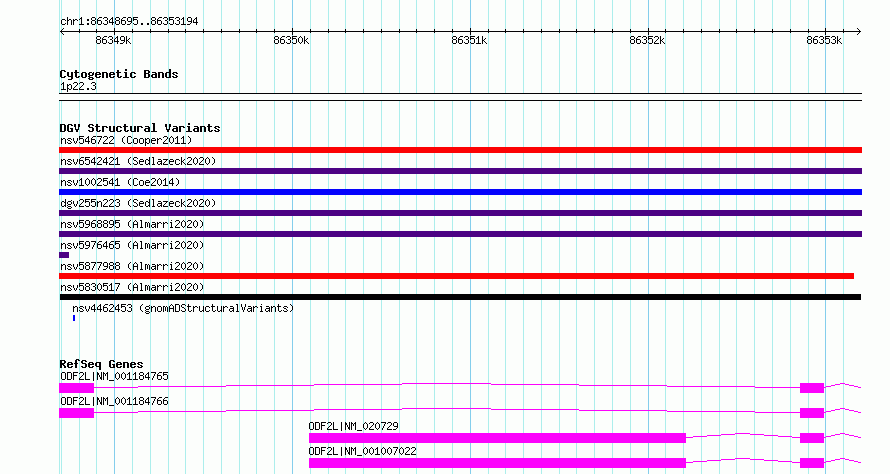The height and width of the screenshot is (474, 890).
Task: Open the ODF2L|NM_001184766 transcript label
Action: tap(114, 401)
